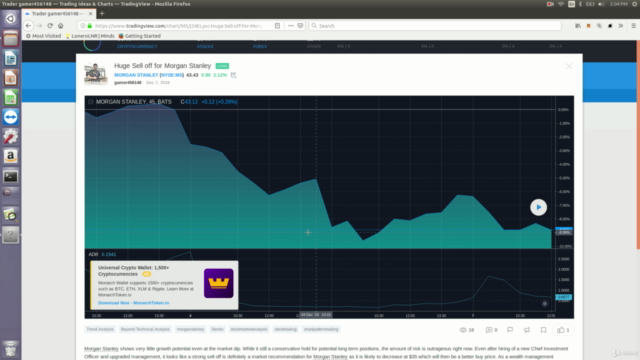
Task: Like the idea with the thumbs-up button
Action: (563, 330)
